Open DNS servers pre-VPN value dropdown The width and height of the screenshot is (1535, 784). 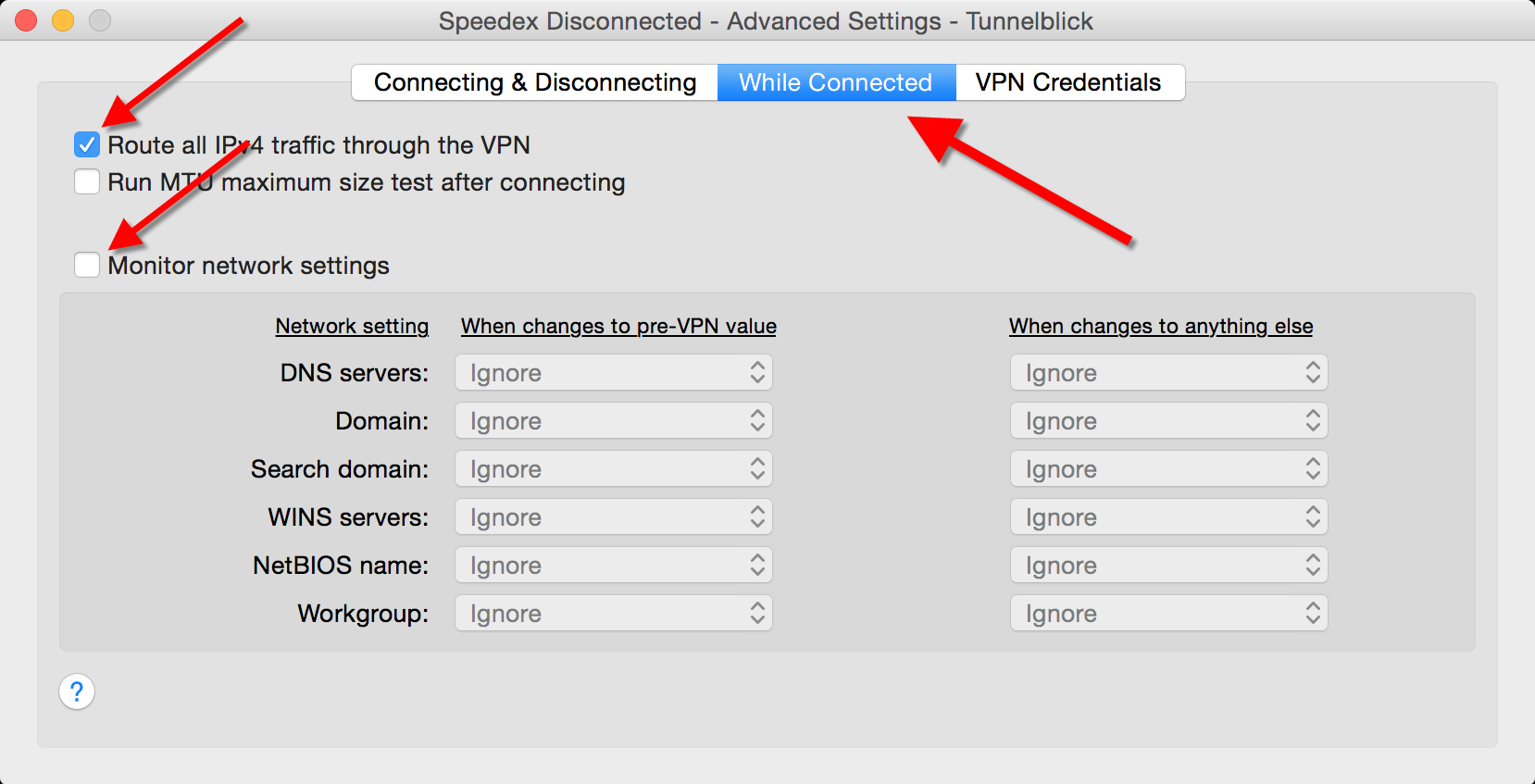tap(613, 373)
